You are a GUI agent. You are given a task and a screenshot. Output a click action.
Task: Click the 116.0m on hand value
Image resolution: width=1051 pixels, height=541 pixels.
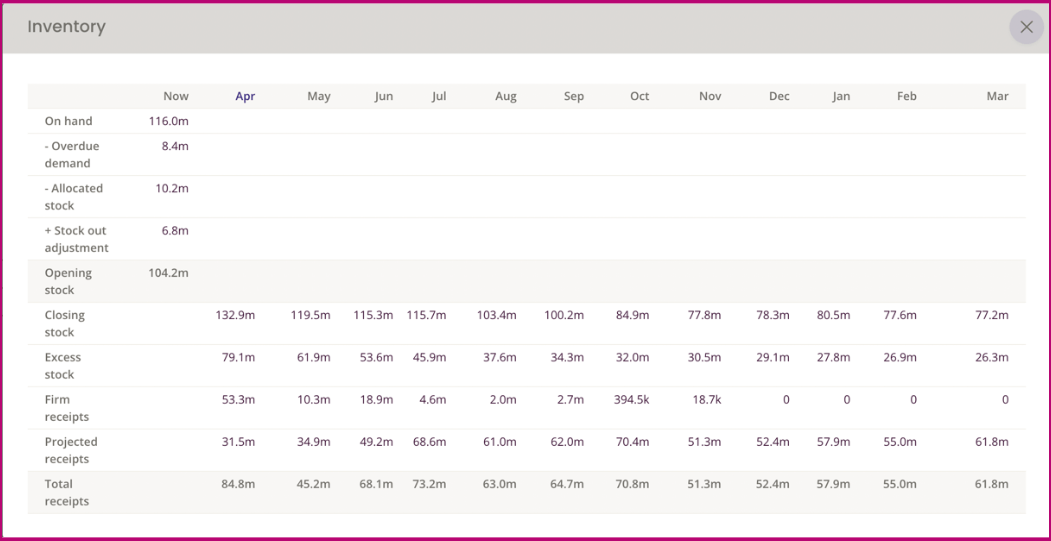(x=169, y=121)
